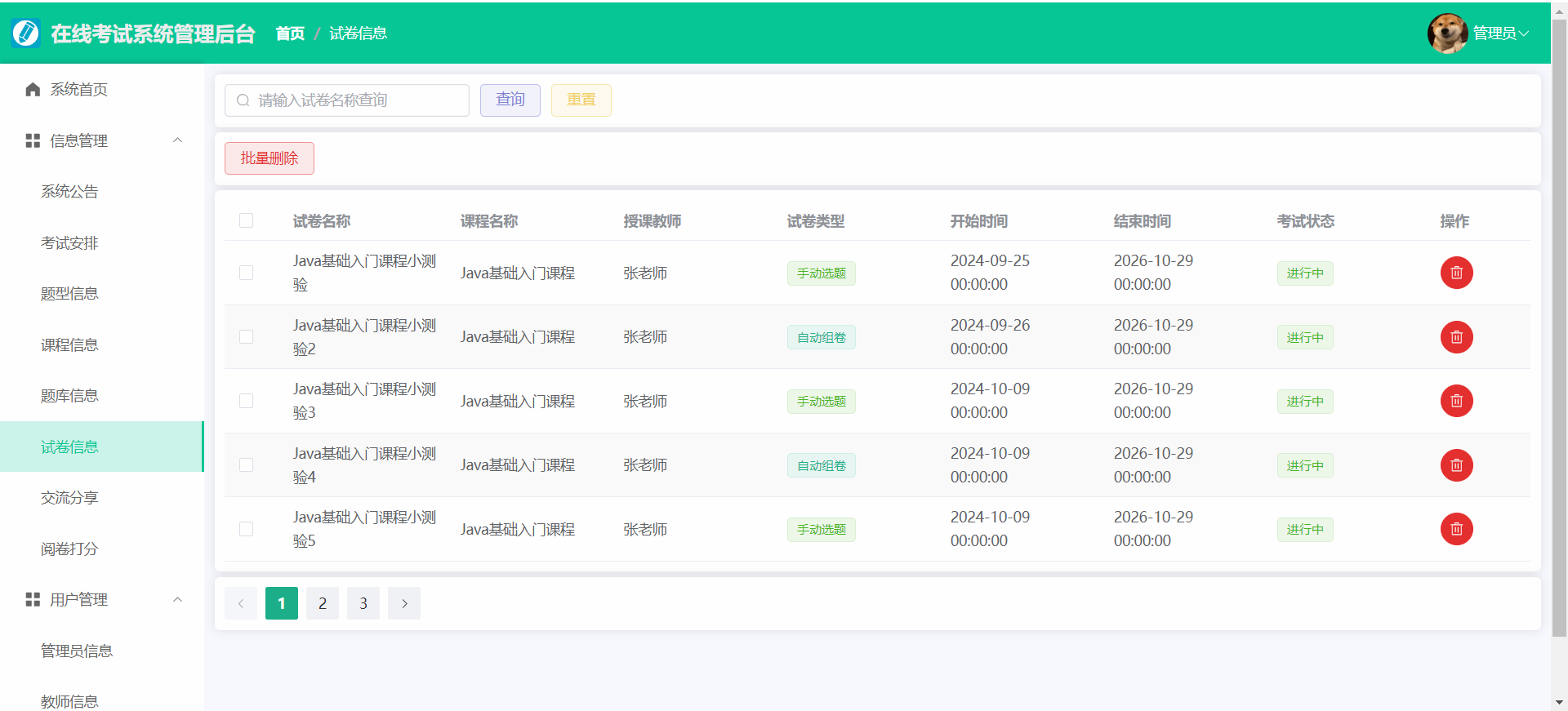The image size is (1568, 711).
Task: Click the 查询 search button
Action: pyautogui.click(x=510, y=100)
